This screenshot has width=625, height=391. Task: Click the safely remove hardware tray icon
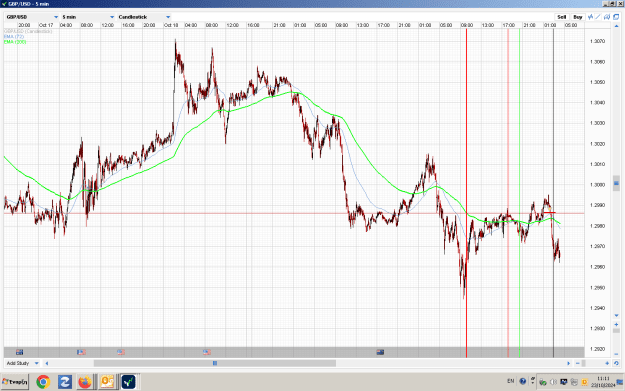(x=542, y=382)
